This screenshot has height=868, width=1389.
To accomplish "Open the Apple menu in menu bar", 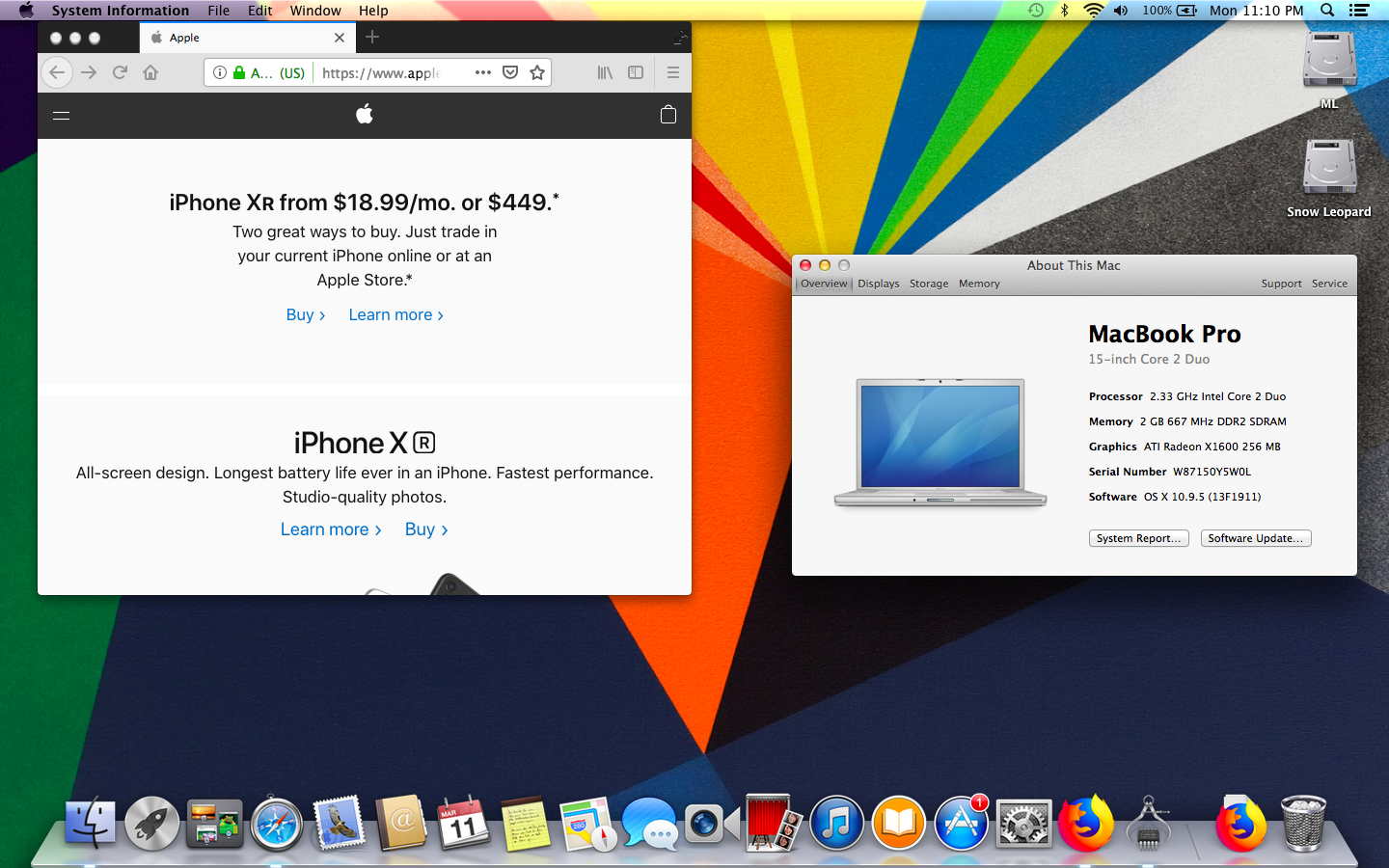I will pos(26,11).
